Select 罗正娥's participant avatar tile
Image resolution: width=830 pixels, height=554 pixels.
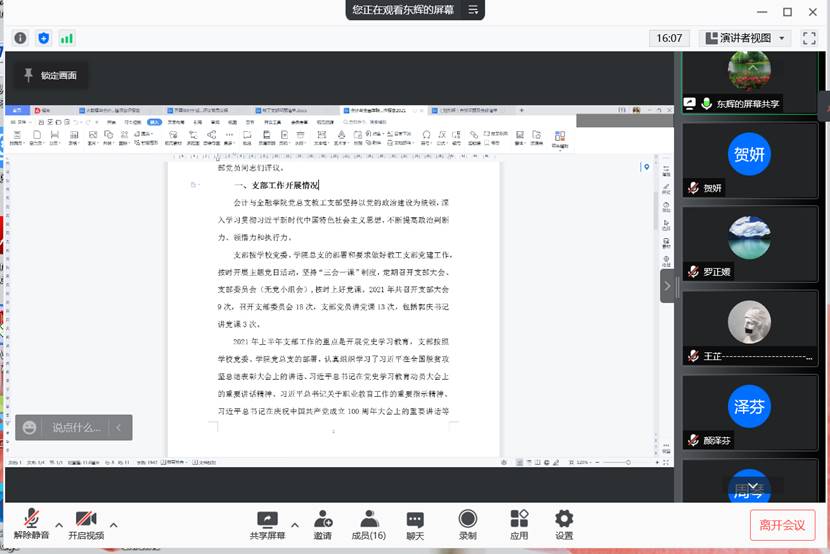coord(750,244)
